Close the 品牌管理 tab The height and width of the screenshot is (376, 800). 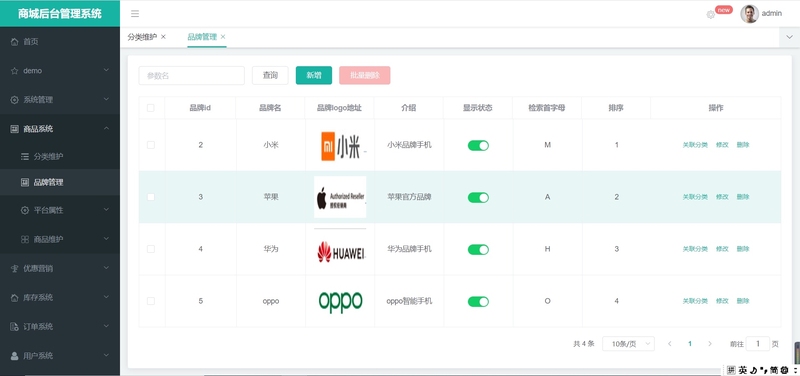point(223,37)
